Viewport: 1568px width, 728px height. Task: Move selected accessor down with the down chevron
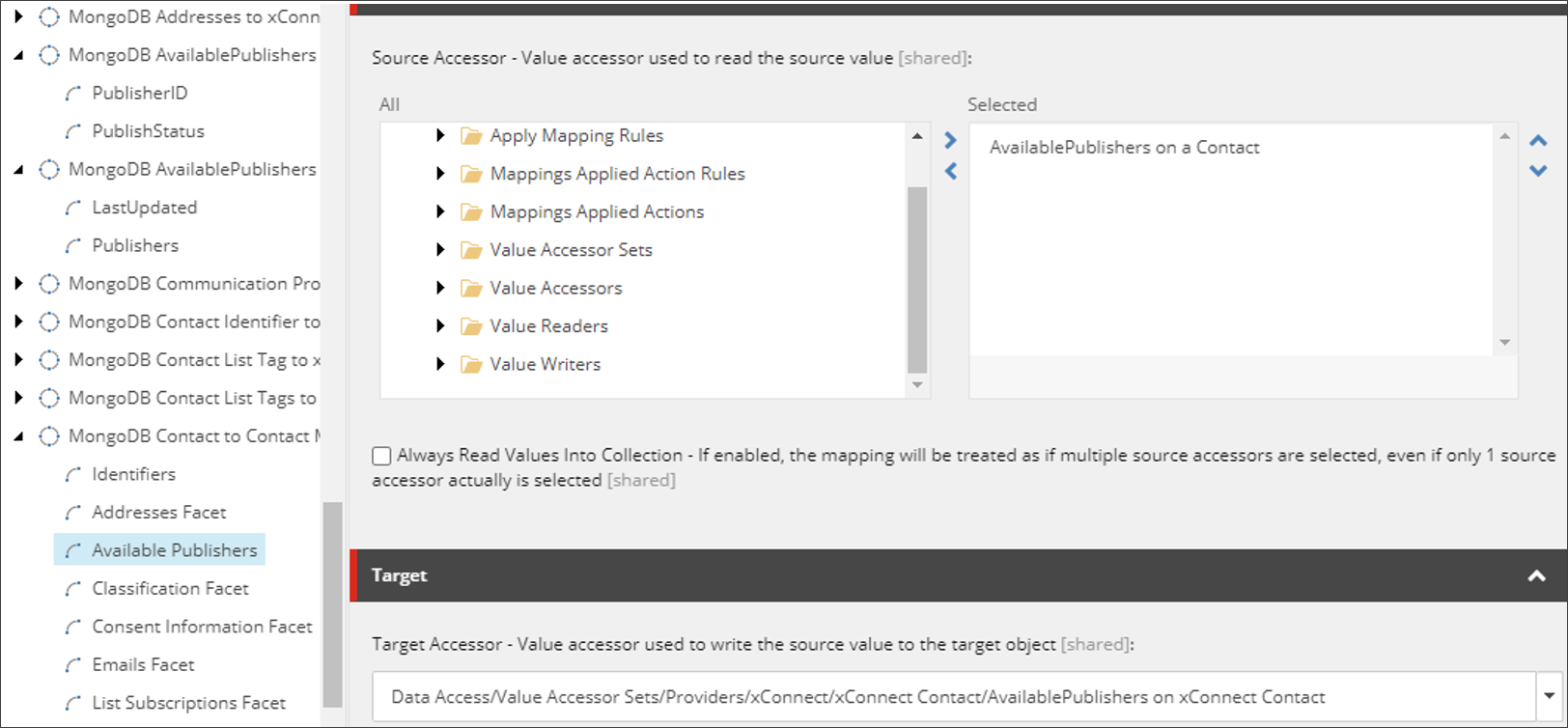point(1538,171)
